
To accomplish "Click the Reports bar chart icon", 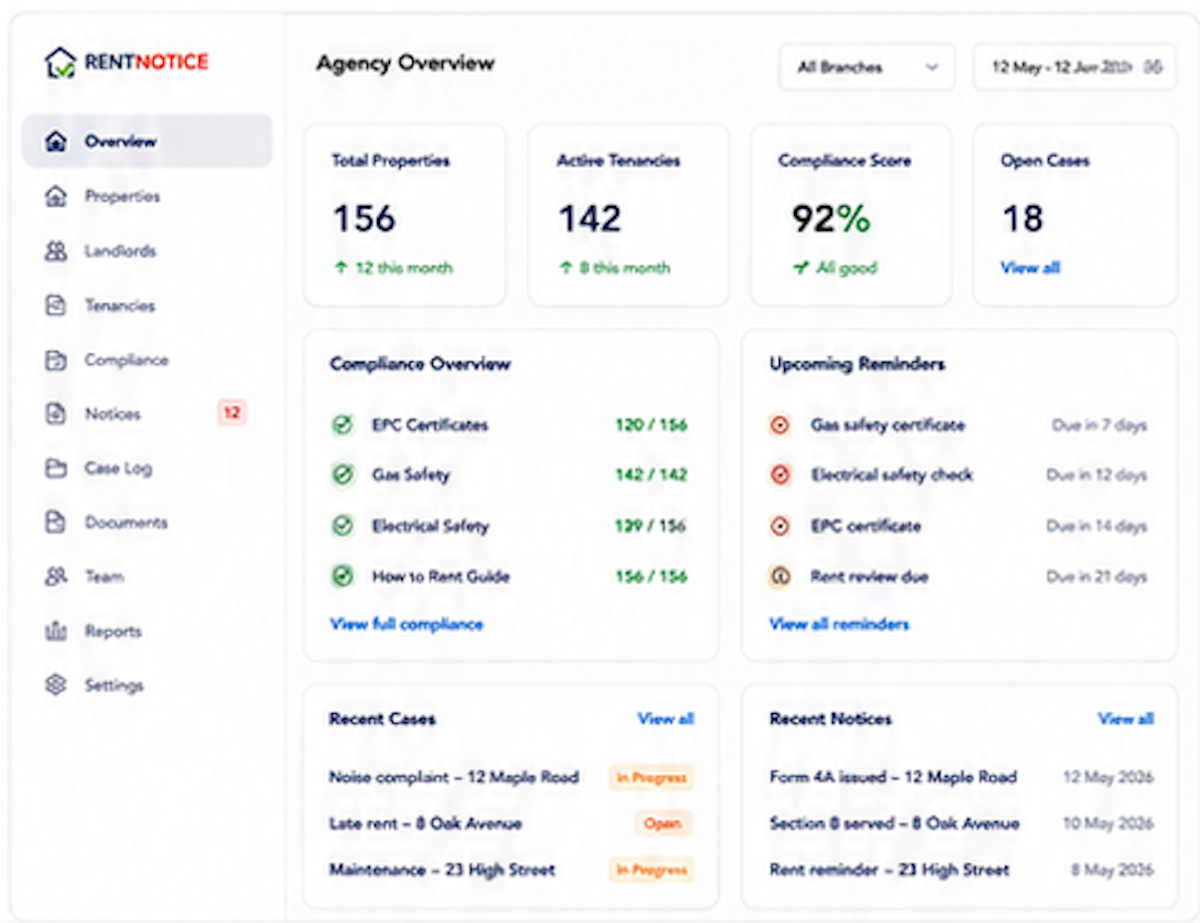I will (x=56, y=631).
